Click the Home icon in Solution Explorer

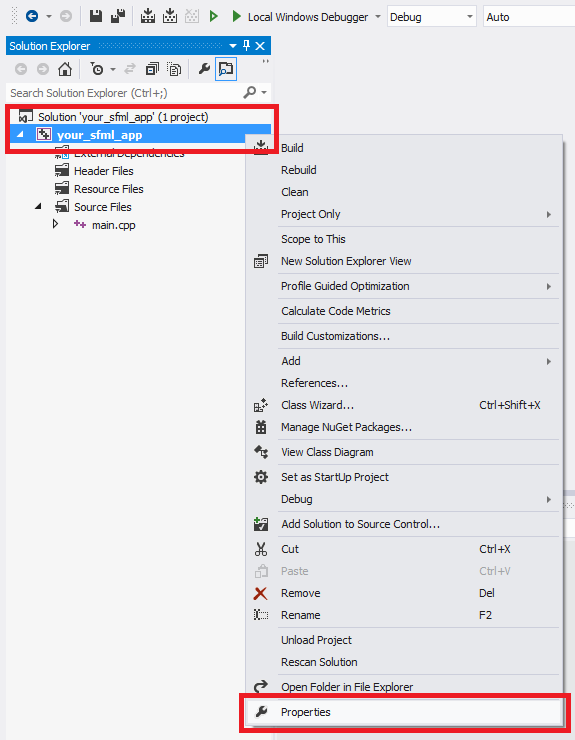(65, 69)
